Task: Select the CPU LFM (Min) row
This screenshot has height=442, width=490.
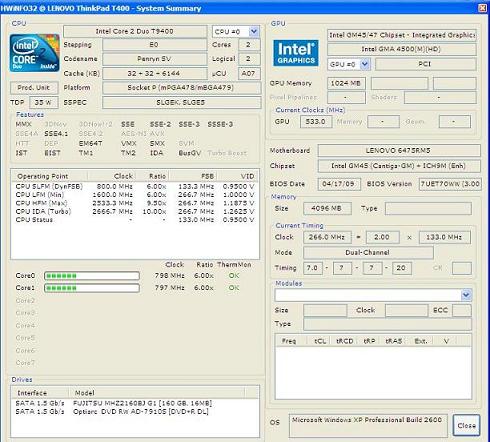Action: click(135, 195)
